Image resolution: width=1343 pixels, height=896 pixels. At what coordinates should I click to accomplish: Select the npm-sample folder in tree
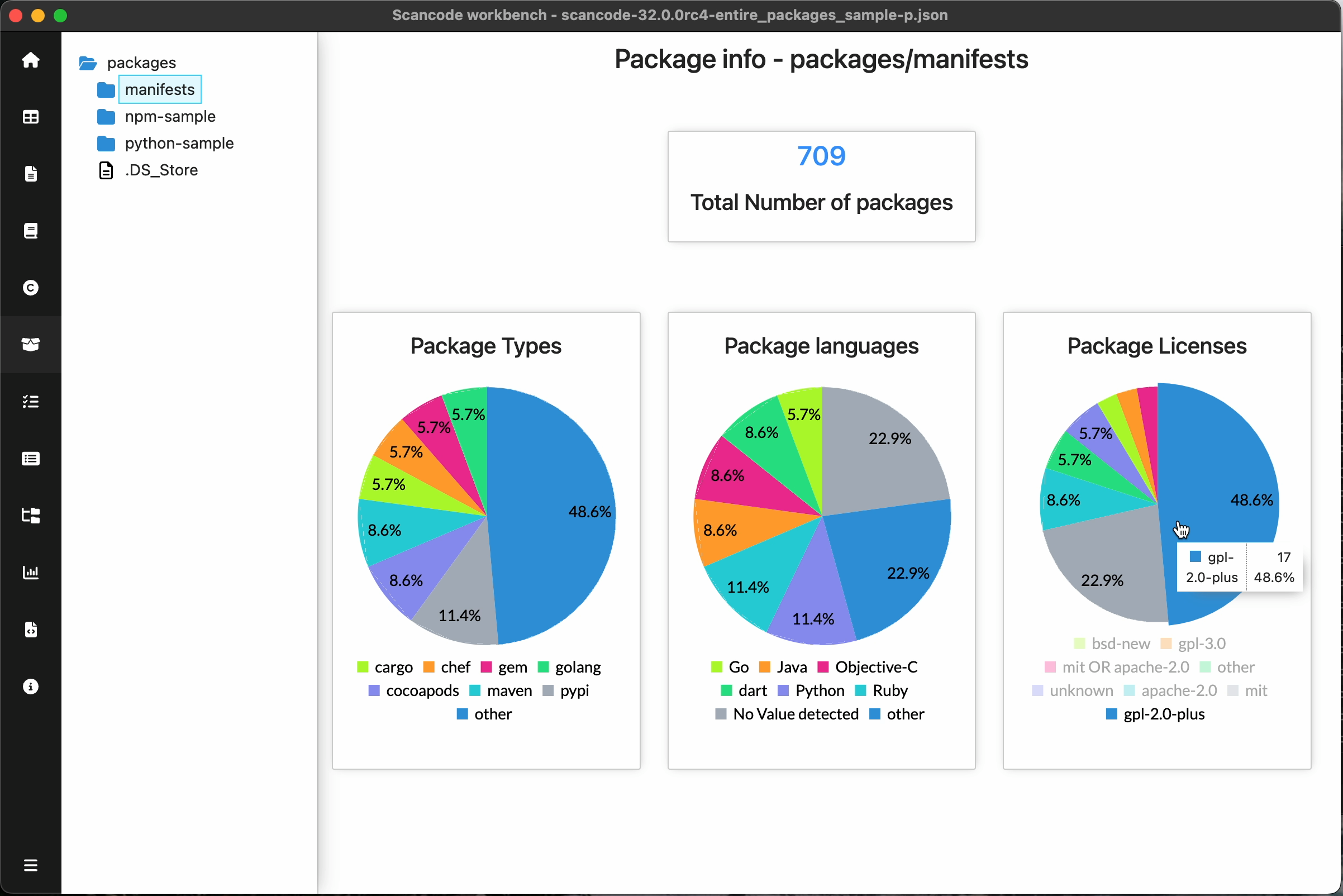pos(170,117)
